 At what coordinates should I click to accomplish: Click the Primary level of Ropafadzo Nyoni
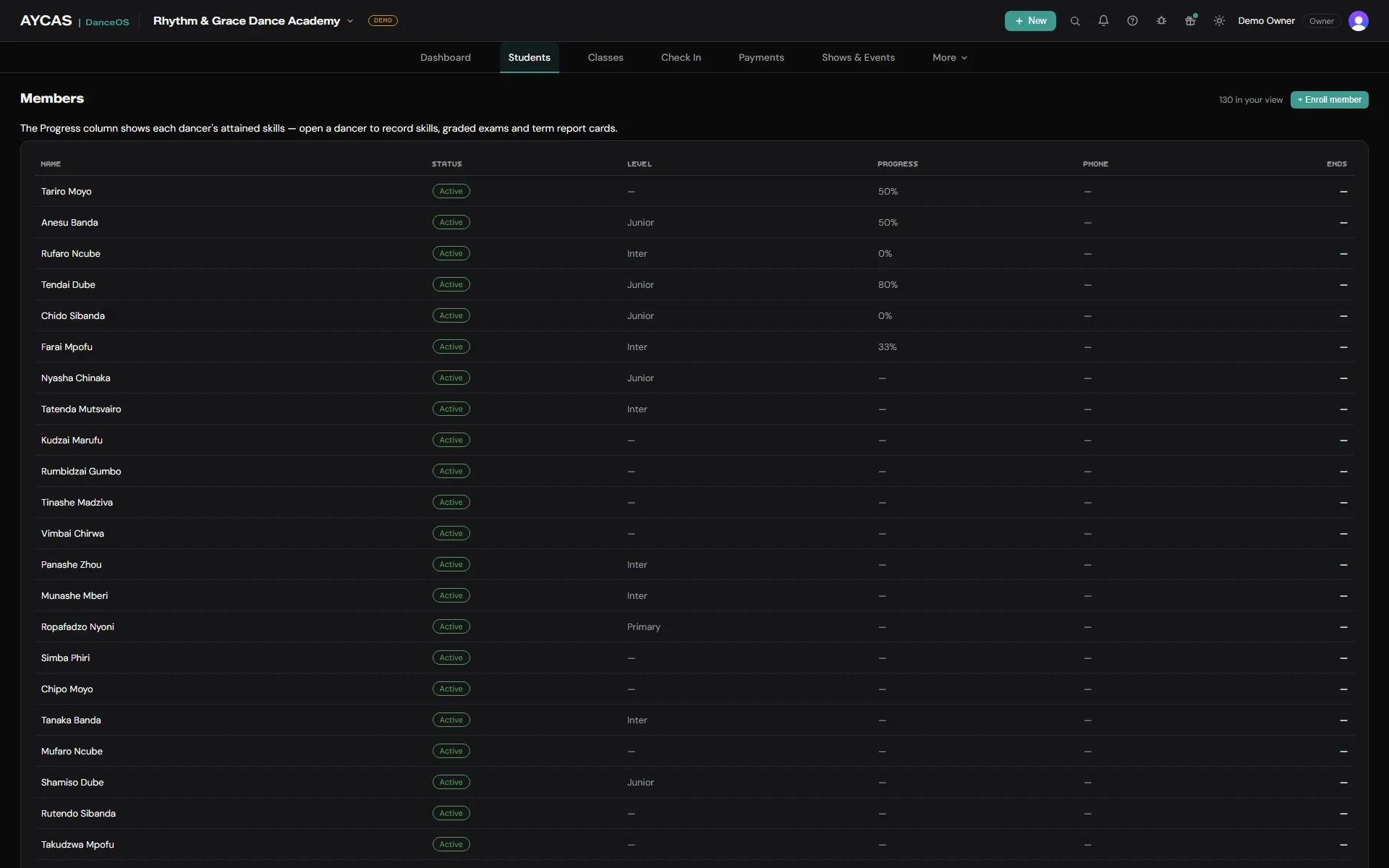click(643, 627)
